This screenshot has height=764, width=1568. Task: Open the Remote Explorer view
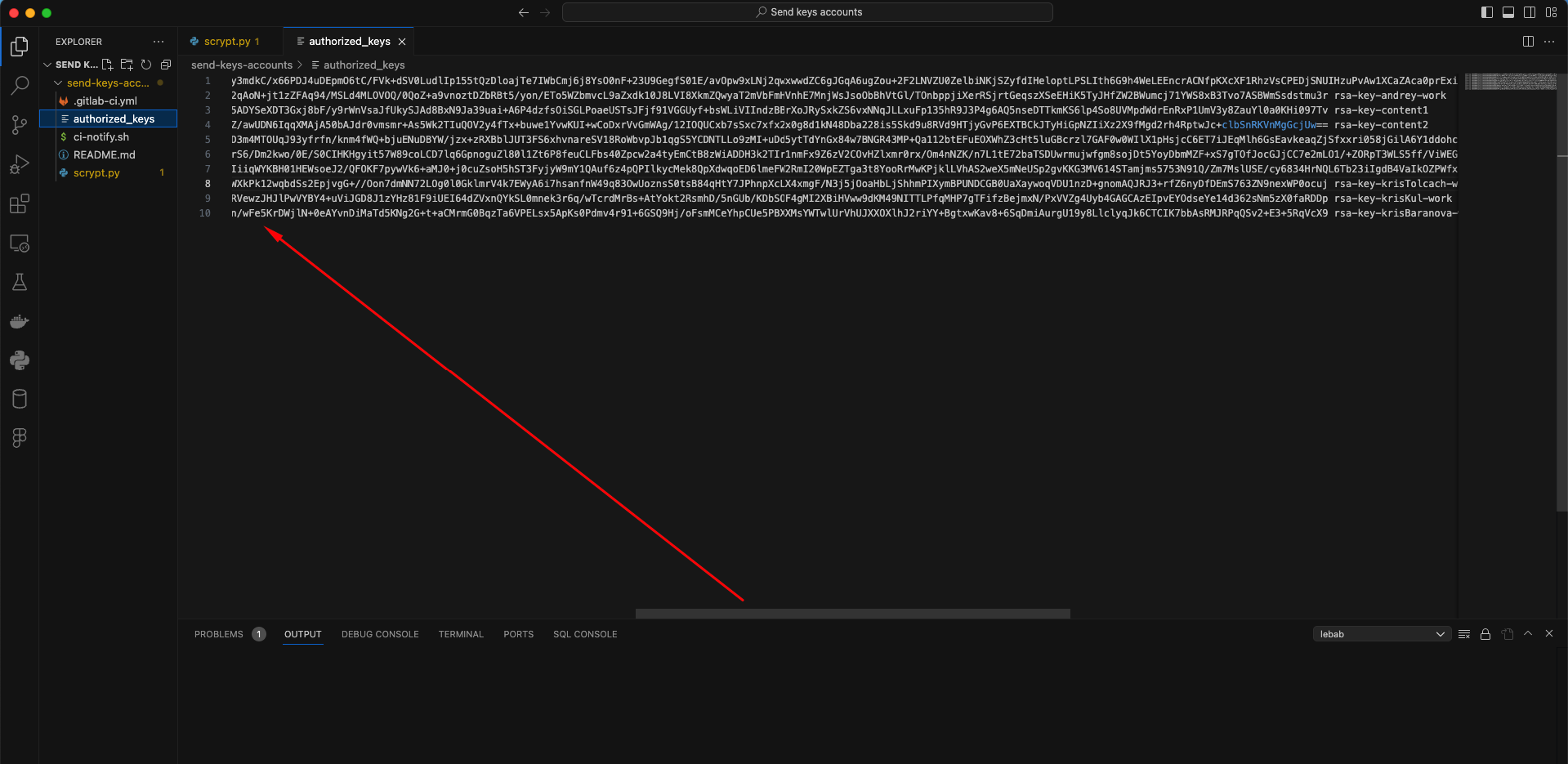(20, 243)
